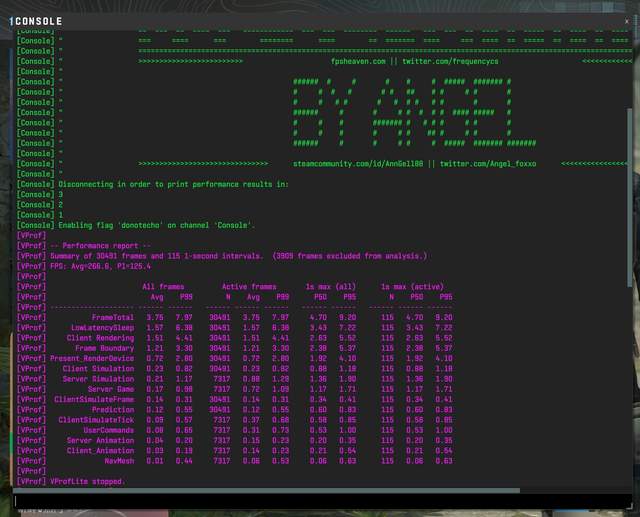This screenshot has width=640, height=517.
Task: Close the console window with X
Action: [x=627, y=21]
